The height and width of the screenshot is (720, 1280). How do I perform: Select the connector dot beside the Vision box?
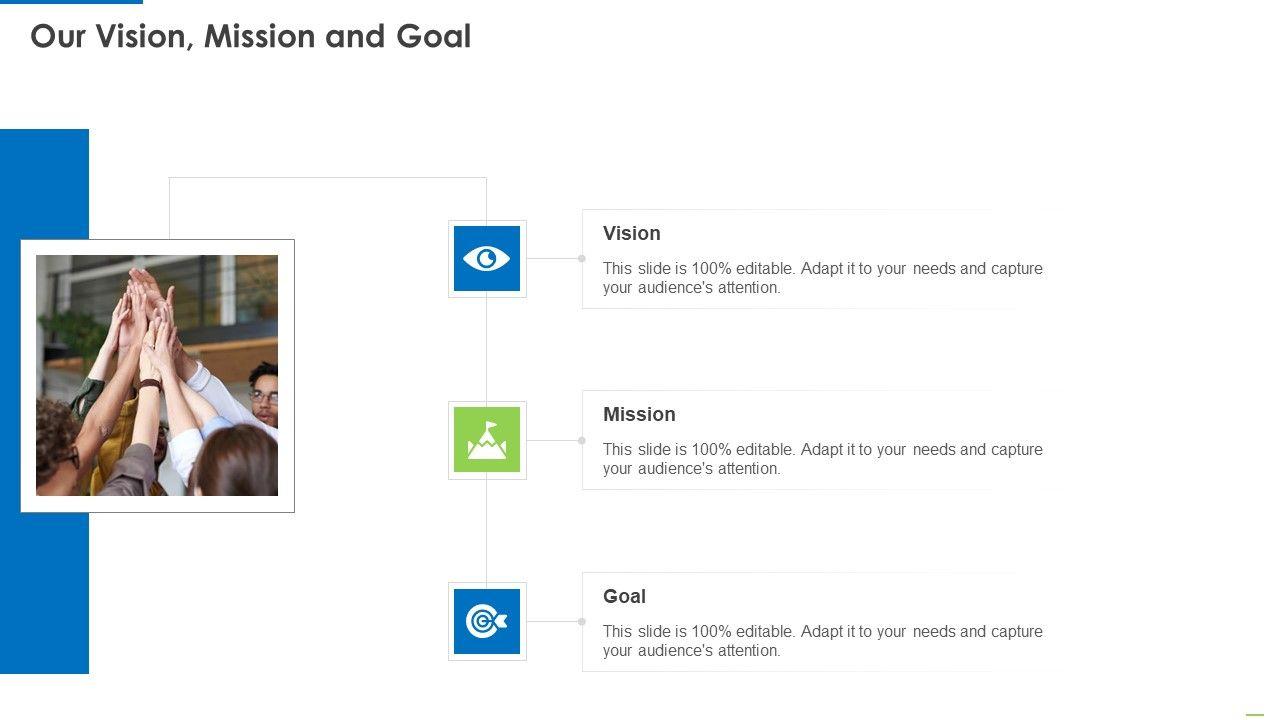582,258
